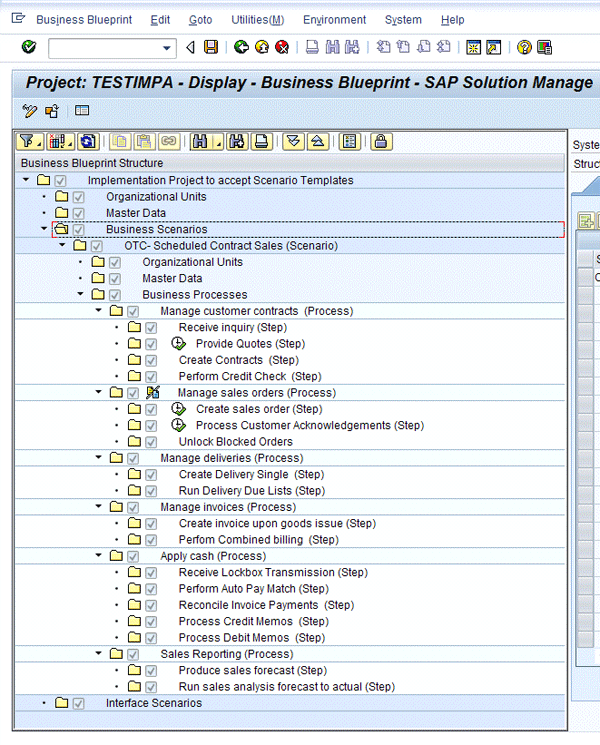Click the yellow Help question mark icon

click(524, 47)
